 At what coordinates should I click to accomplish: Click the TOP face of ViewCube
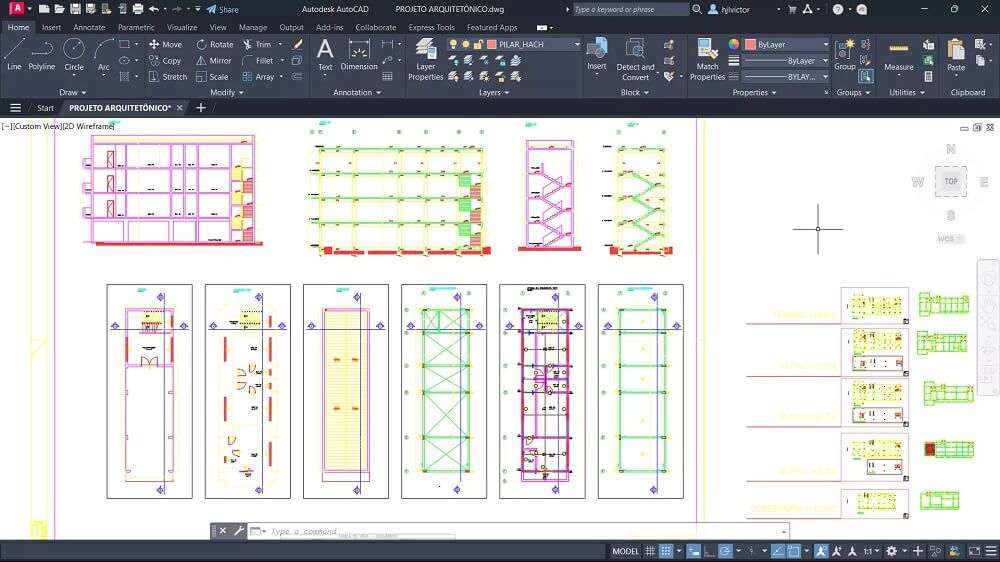point(951,181)
